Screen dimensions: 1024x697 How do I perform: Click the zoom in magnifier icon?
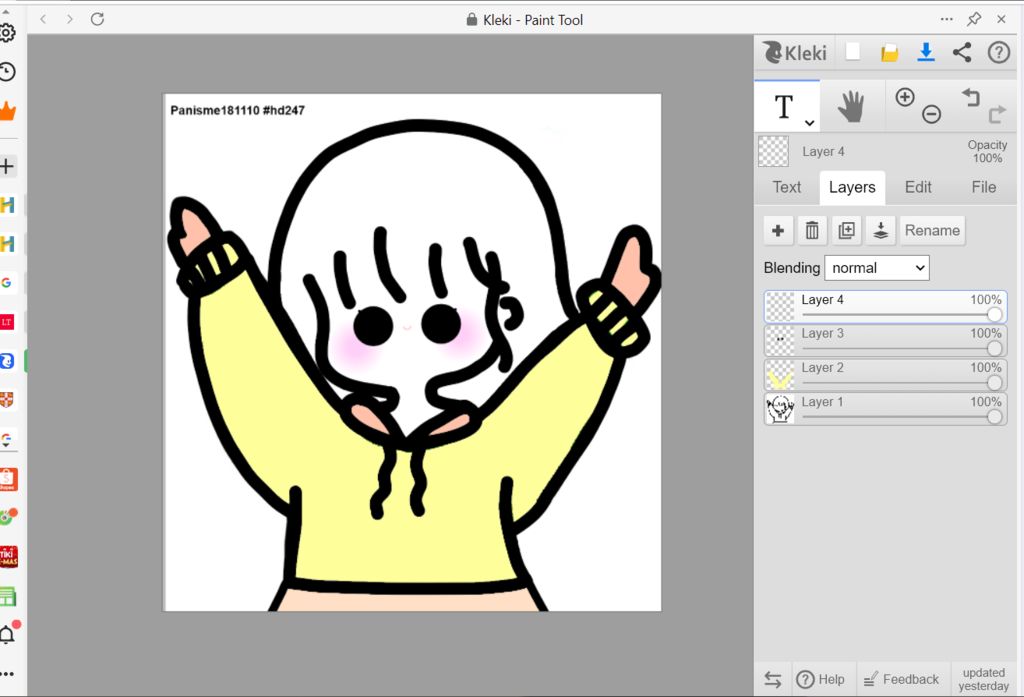tap(904, 97)
